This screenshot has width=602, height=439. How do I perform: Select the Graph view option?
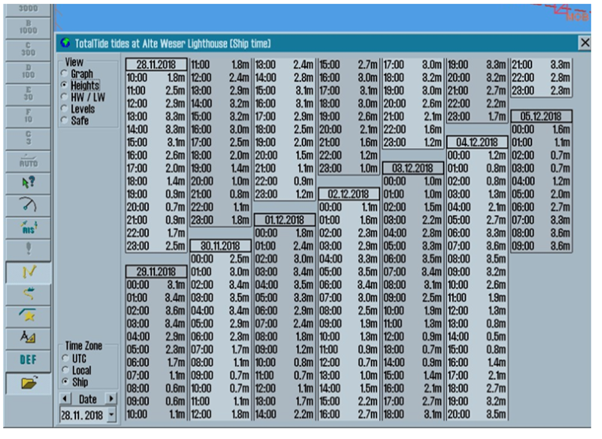65,73
